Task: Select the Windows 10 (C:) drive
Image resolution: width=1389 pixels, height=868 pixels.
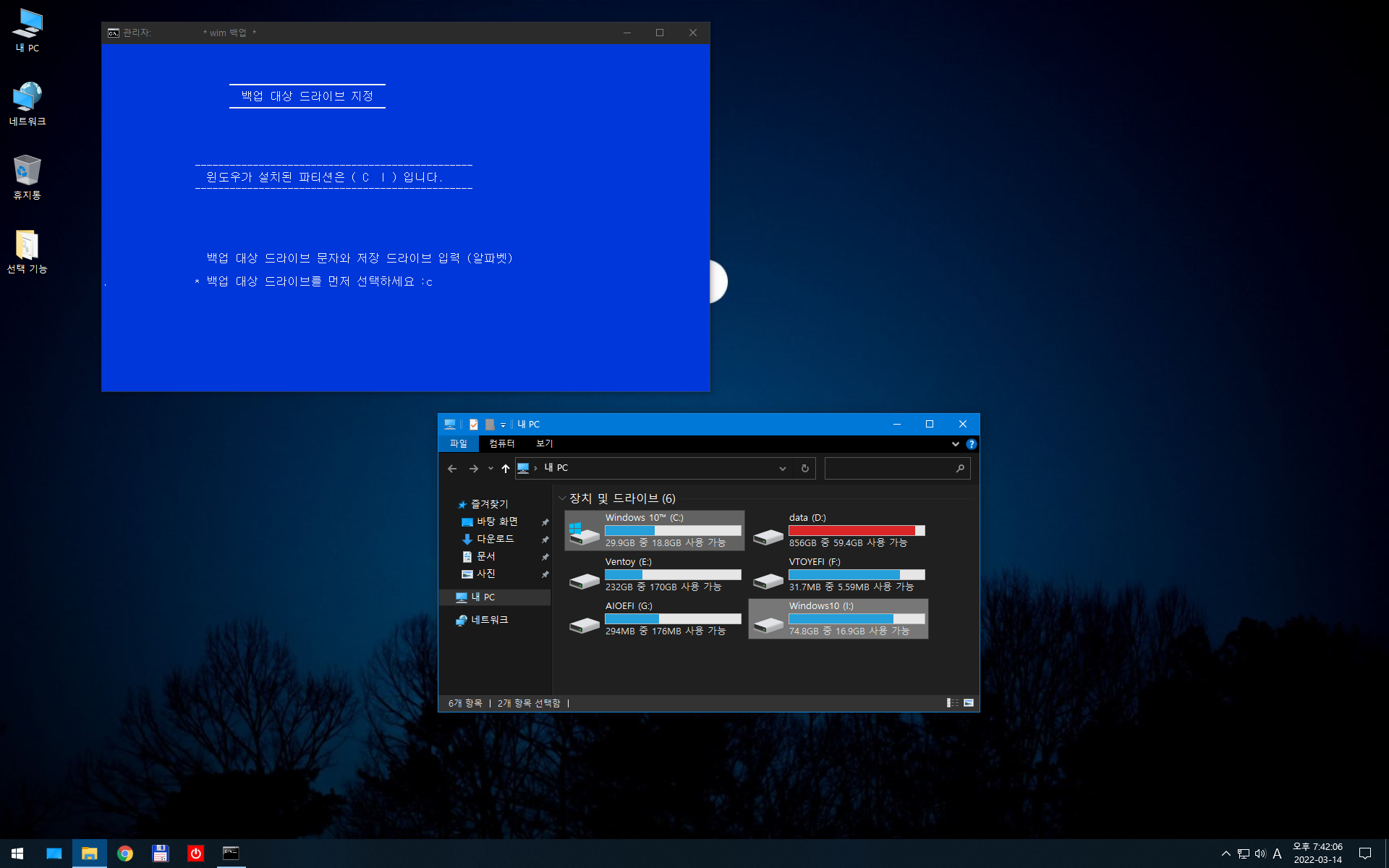Action: (x=655, y=530)
